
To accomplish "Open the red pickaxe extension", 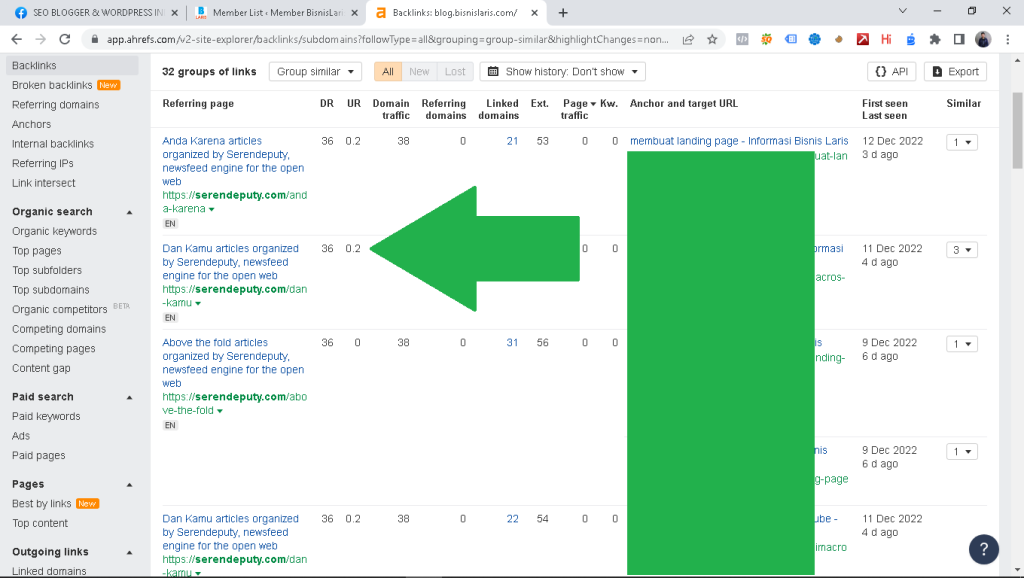I will coord(863,39).
